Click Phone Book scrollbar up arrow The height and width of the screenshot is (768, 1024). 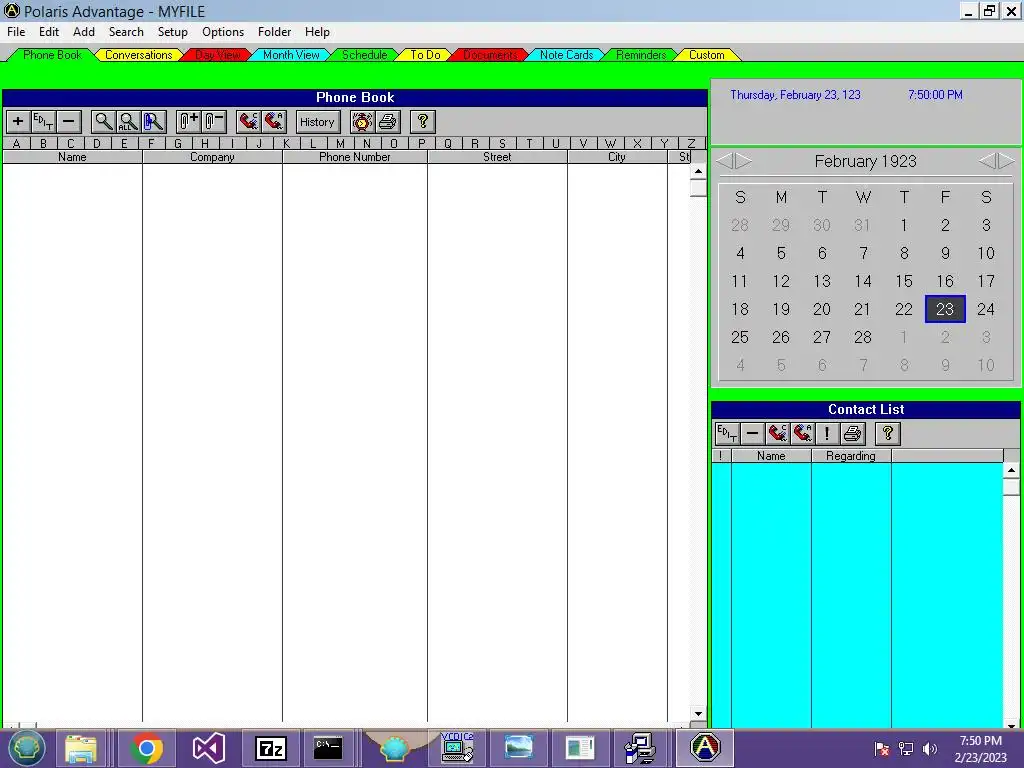[x=698, y=171]
